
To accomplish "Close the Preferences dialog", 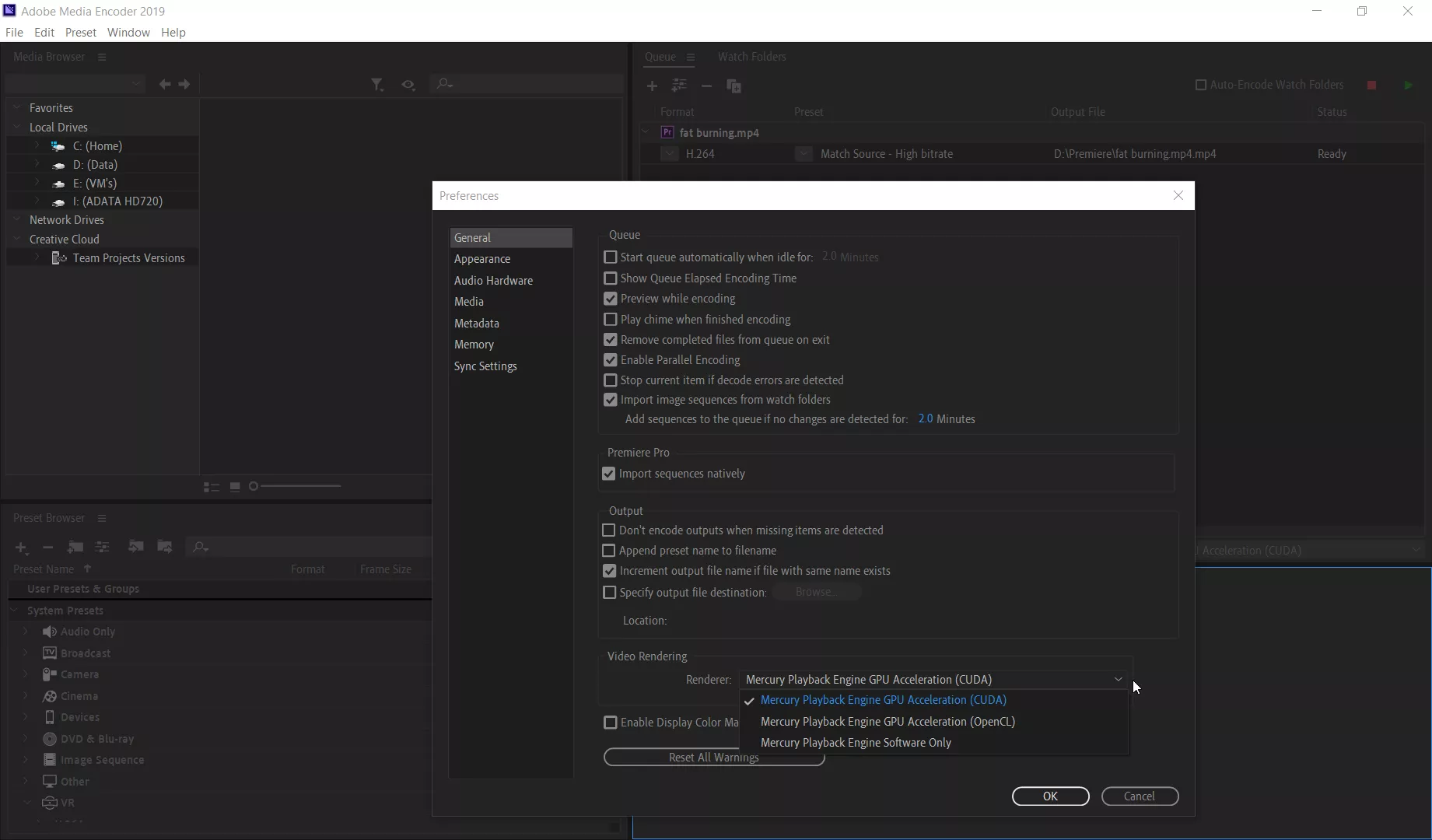I will (1178, 196).
